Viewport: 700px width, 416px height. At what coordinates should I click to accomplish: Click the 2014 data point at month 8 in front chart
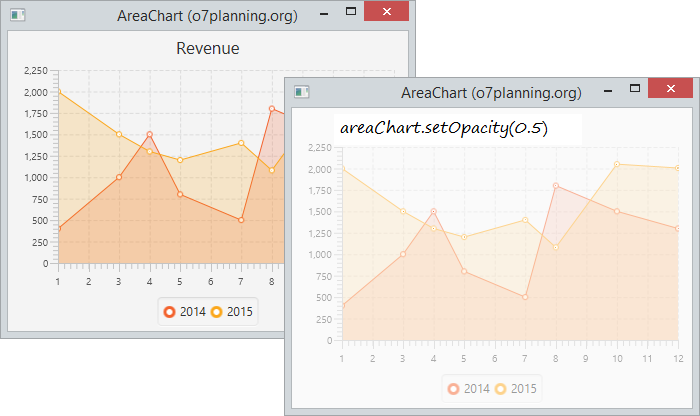point(556,186)
